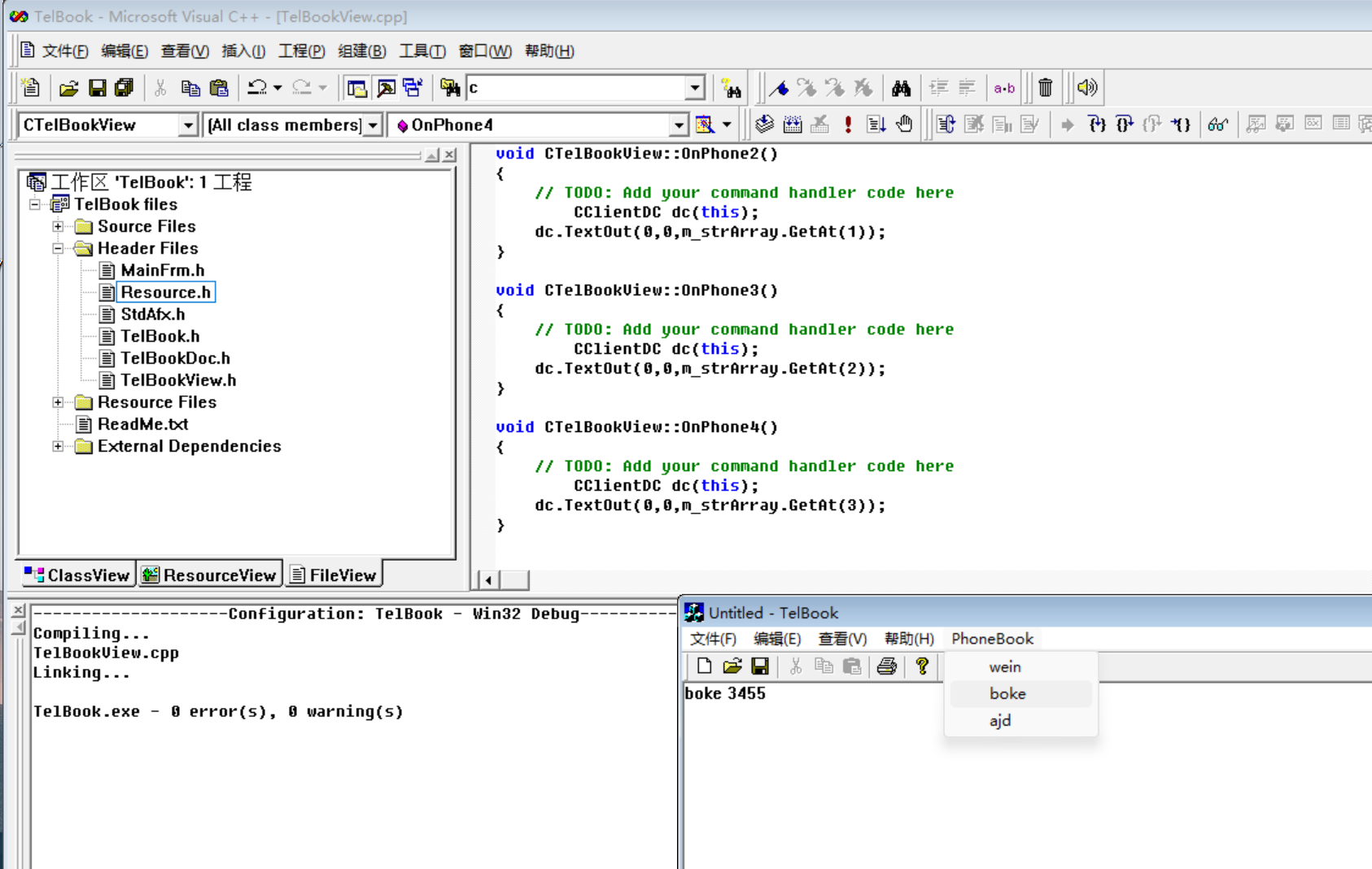
Task: Toggle whitespace view a·b icon
Action: click(1004, 88)
